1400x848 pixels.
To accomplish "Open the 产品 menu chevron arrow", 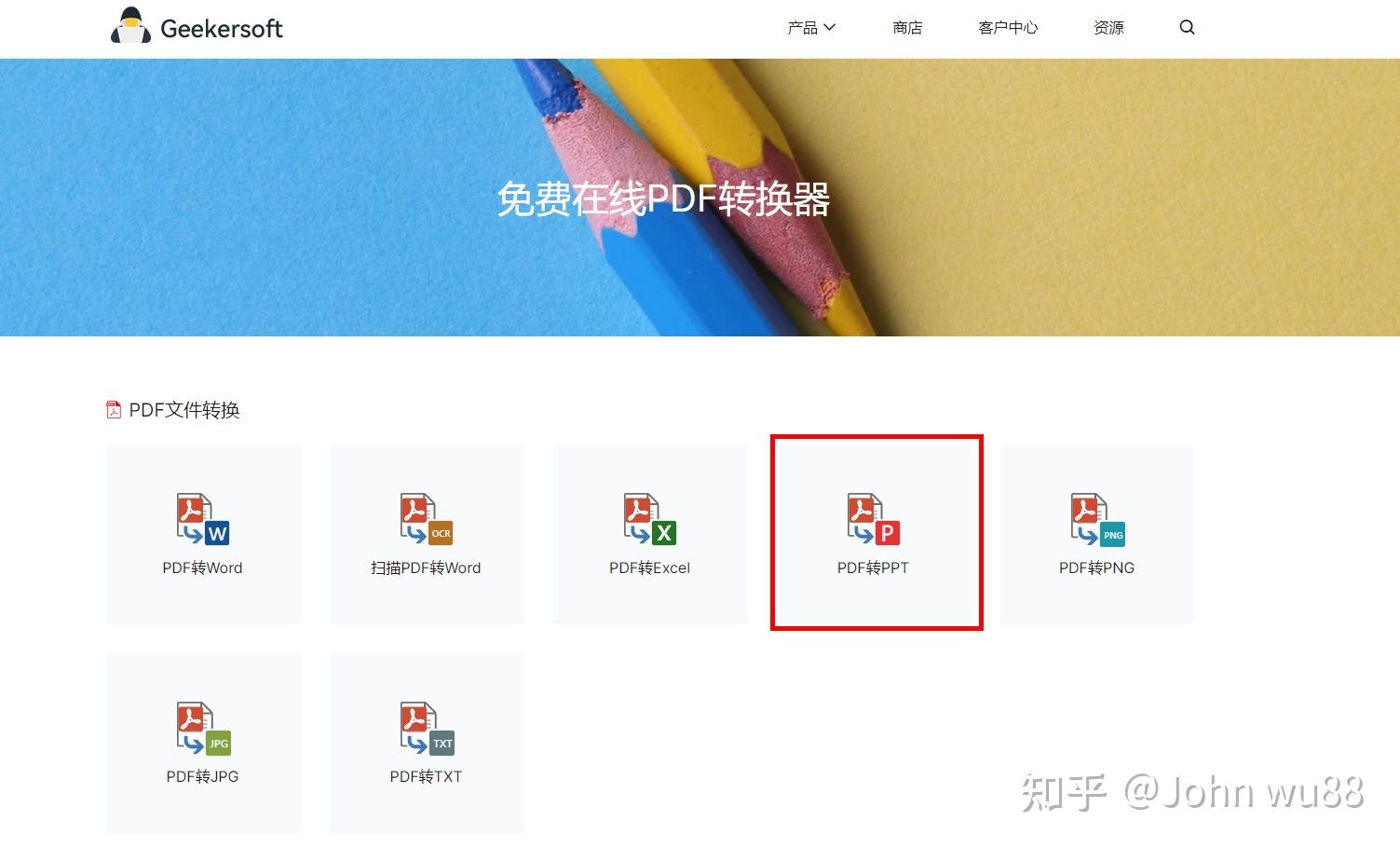I will tap(830, 28).
